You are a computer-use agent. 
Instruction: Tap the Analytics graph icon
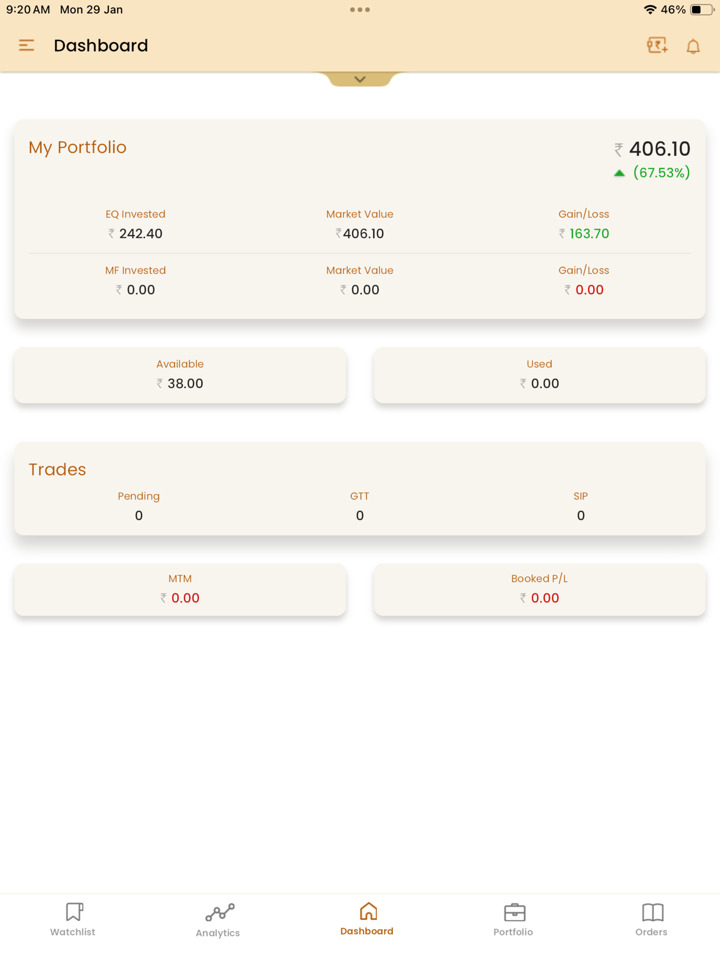(219, 912)
